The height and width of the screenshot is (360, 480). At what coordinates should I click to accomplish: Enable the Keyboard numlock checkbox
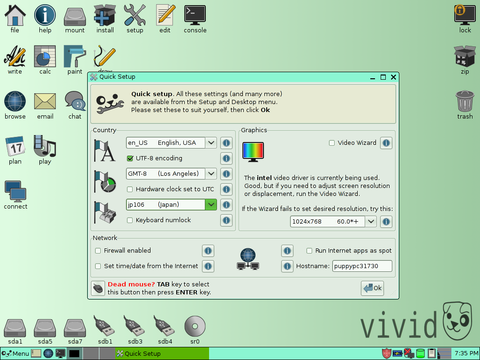pyautogui.click(x=130, y=220)
